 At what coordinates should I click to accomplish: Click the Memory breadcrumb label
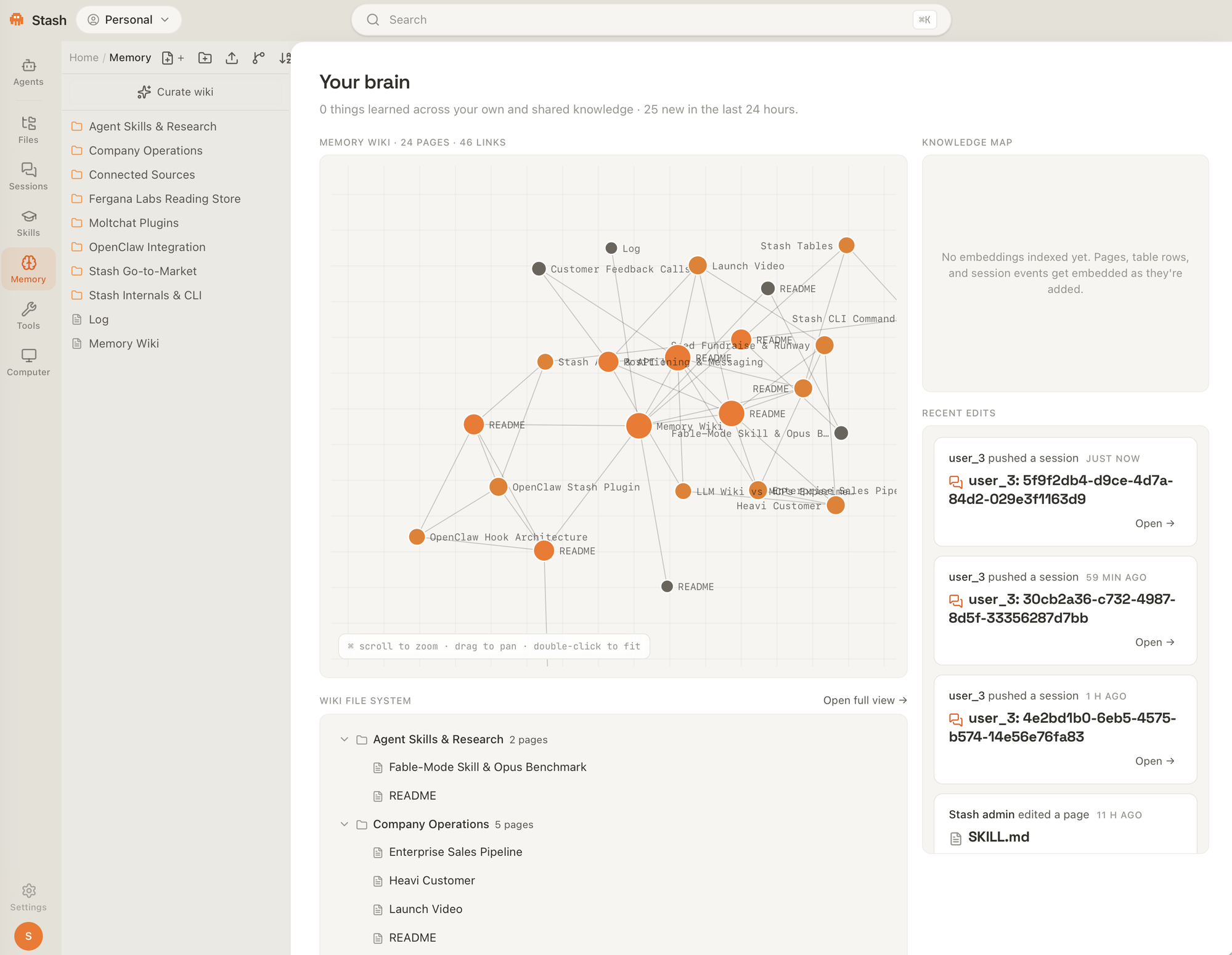(130, 57)
